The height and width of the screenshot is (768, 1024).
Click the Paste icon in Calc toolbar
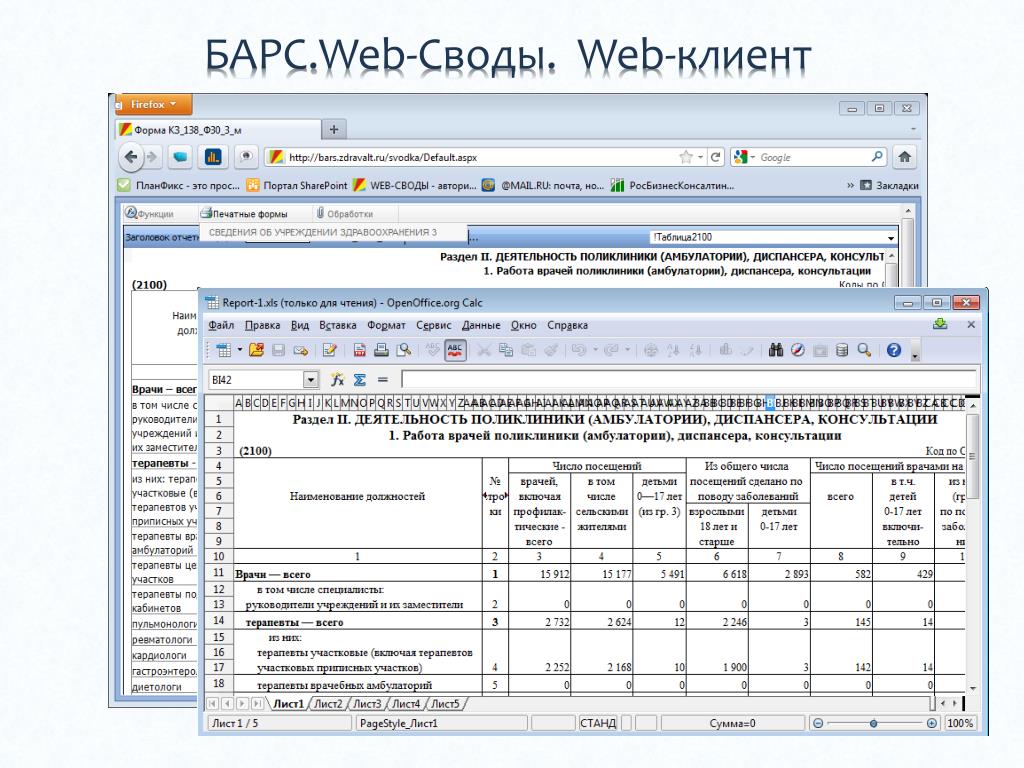pos(528,350)
